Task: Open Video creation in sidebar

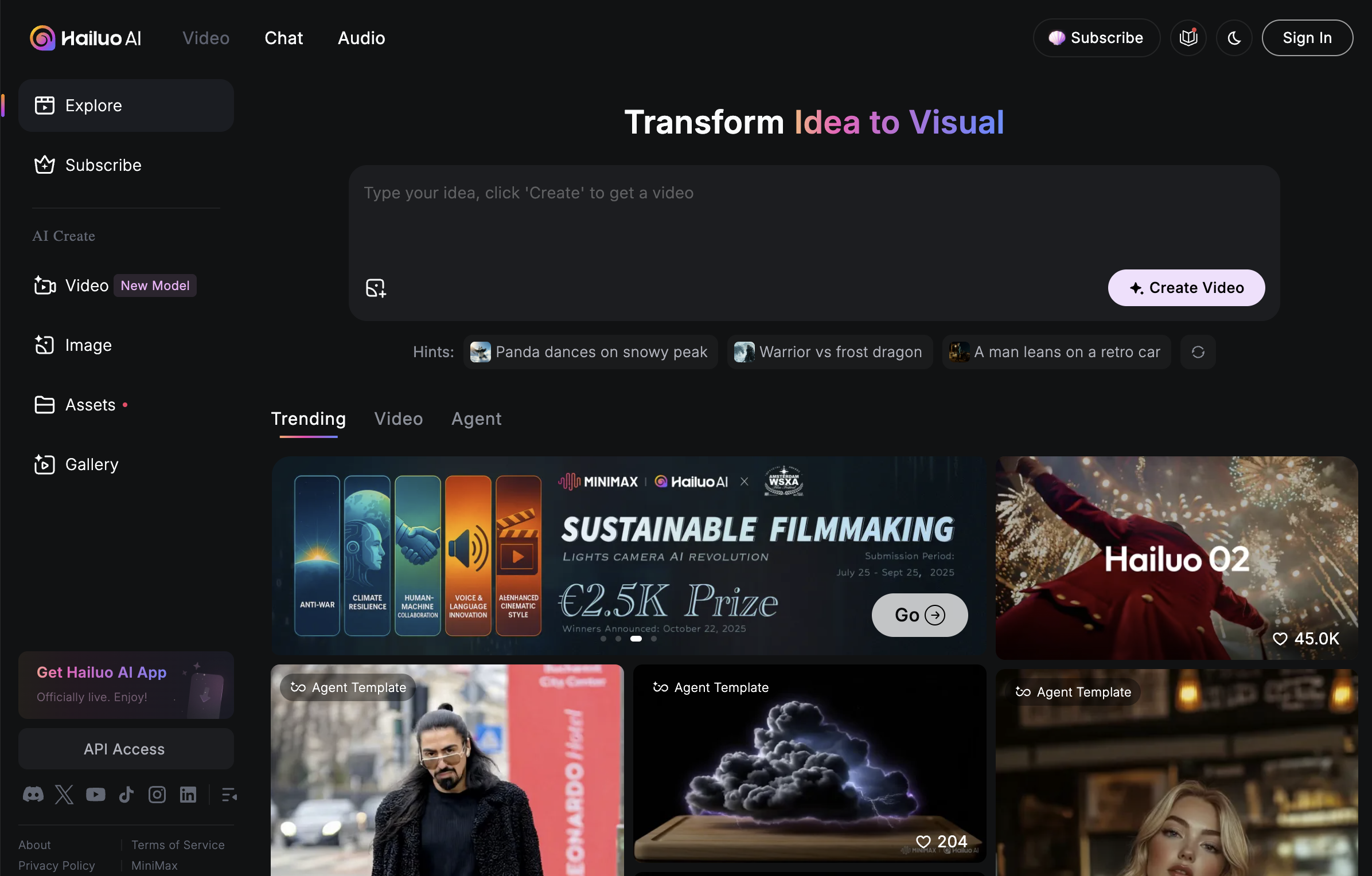Action: (126, 286)
